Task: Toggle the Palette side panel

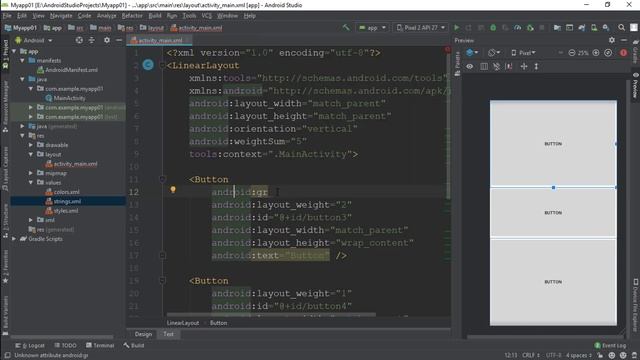Action: coord(457,63)
